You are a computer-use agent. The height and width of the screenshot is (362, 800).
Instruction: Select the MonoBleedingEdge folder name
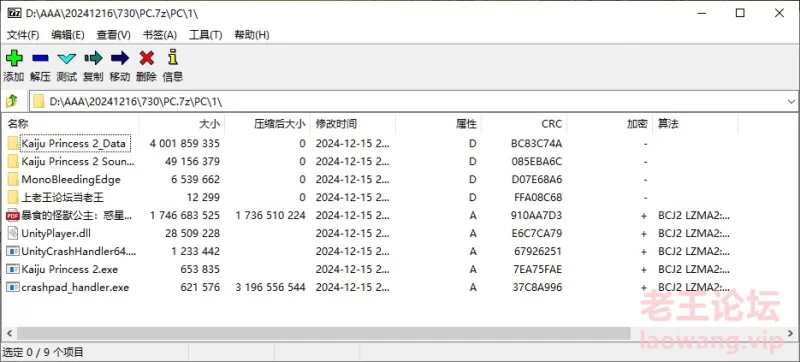click(71, 179)
